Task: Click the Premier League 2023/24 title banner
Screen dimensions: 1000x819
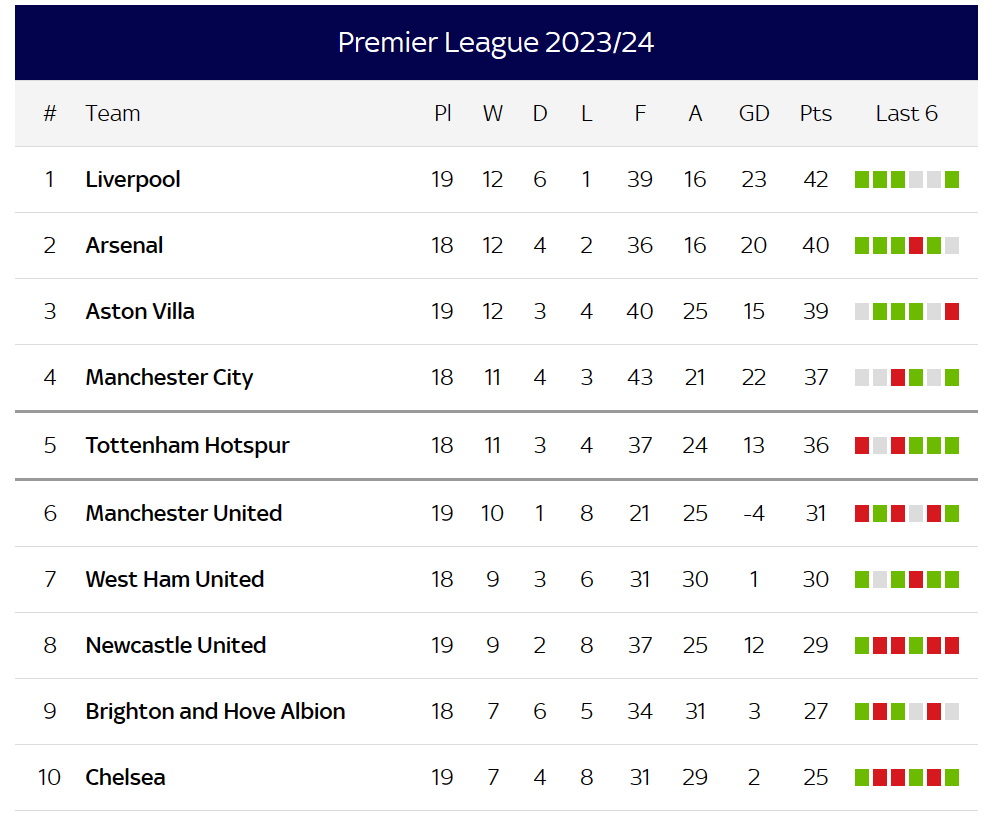Action: pos(496,43)
